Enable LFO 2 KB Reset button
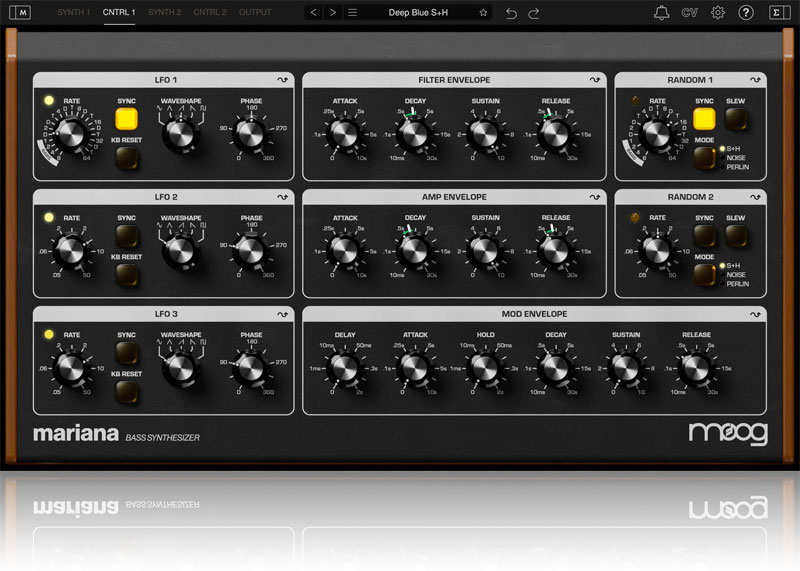This screenshot has height=571, width=800. 126,275
